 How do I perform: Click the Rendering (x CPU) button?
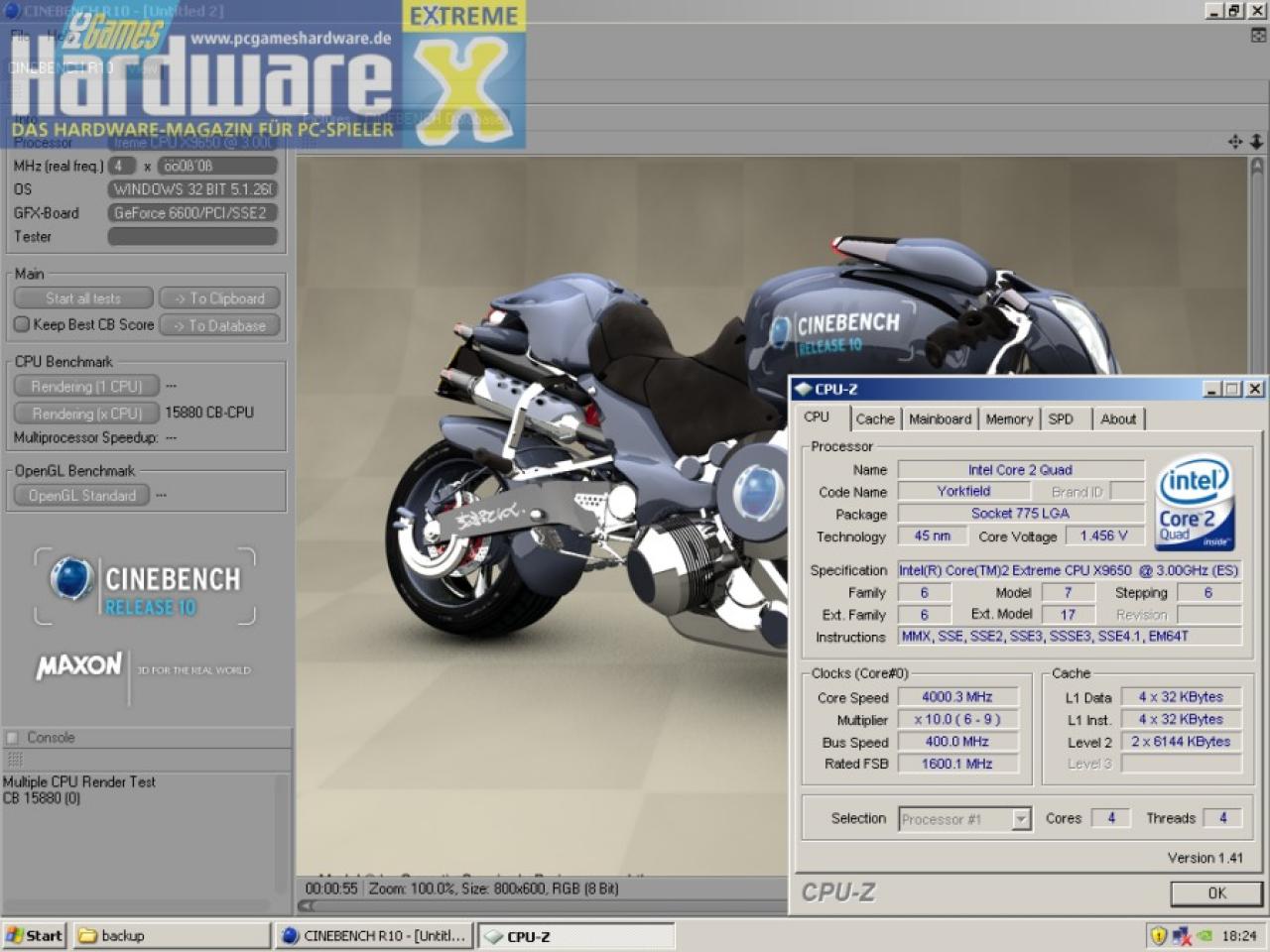coord(86,414)
